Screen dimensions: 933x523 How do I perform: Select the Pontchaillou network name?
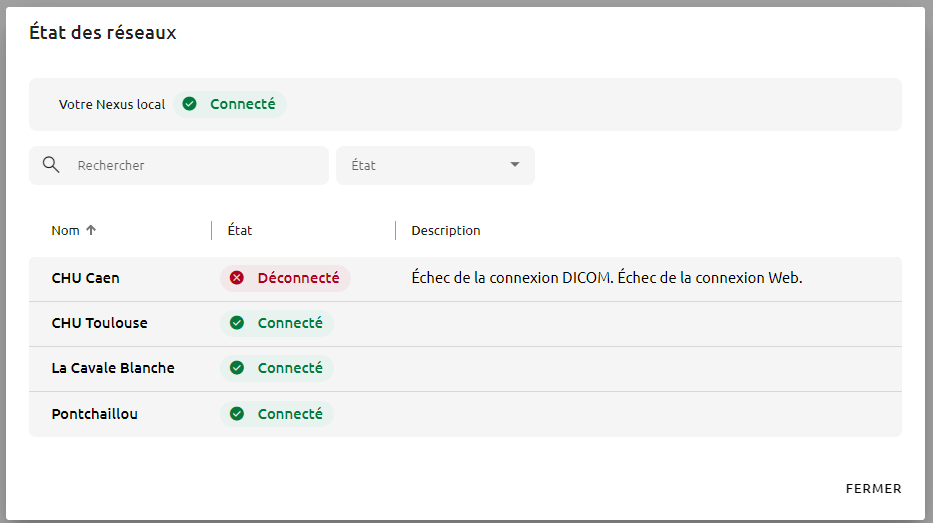point(95,414)
